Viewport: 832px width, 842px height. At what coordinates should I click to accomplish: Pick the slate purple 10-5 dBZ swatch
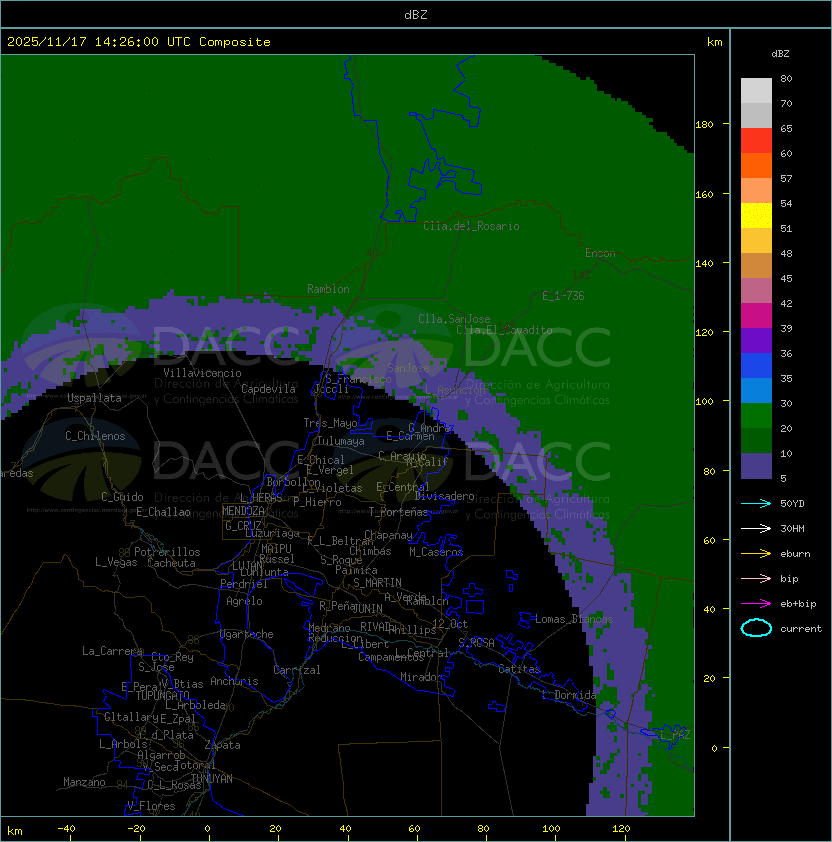coord(756,466)
